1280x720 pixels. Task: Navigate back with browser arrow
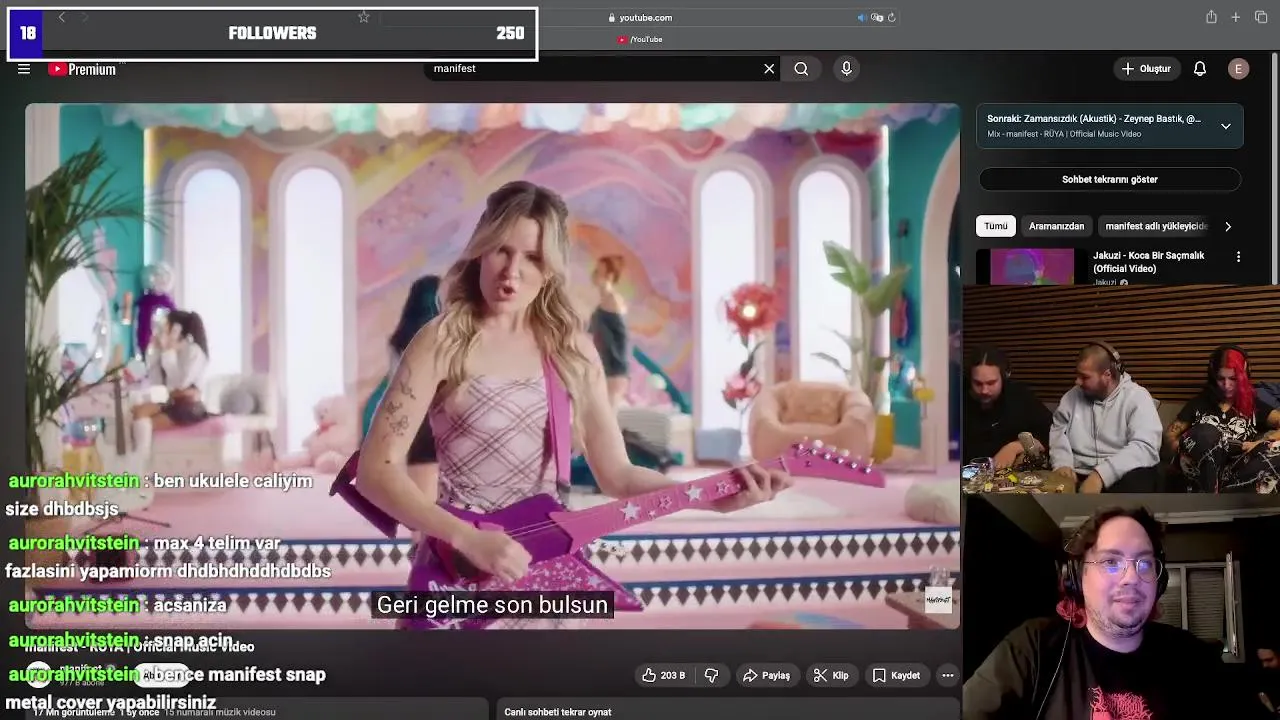pos(61,17)
